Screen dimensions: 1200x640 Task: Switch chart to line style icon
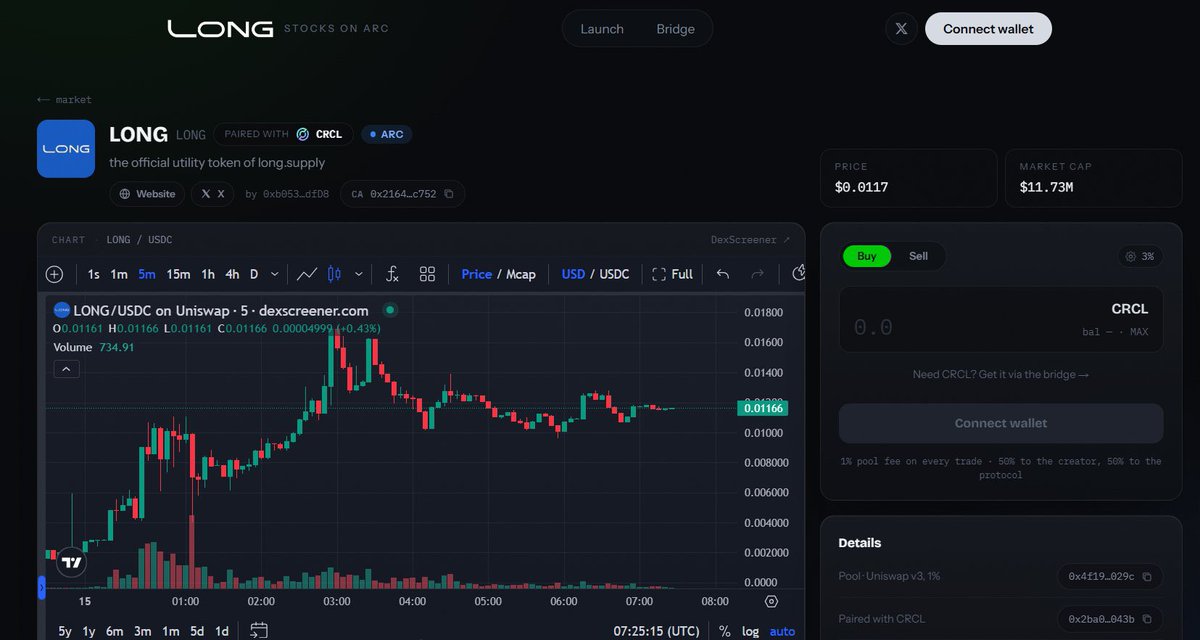click(307, 274)
